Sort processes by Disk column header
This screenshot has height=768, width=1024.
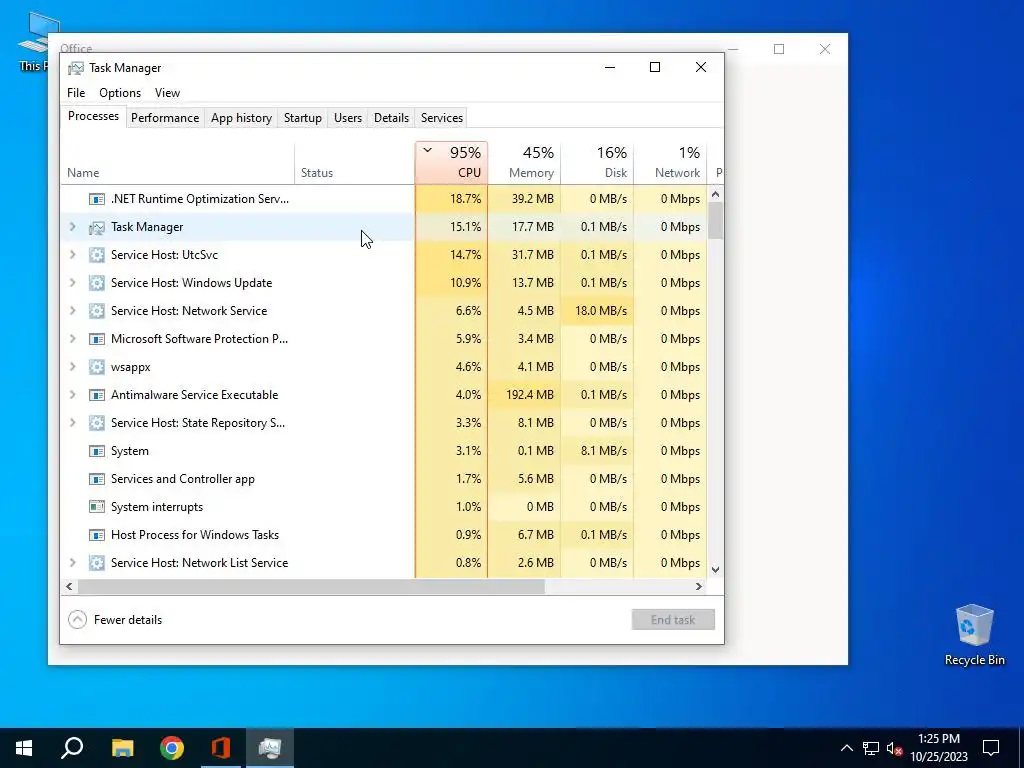click(x=597, y=162)
